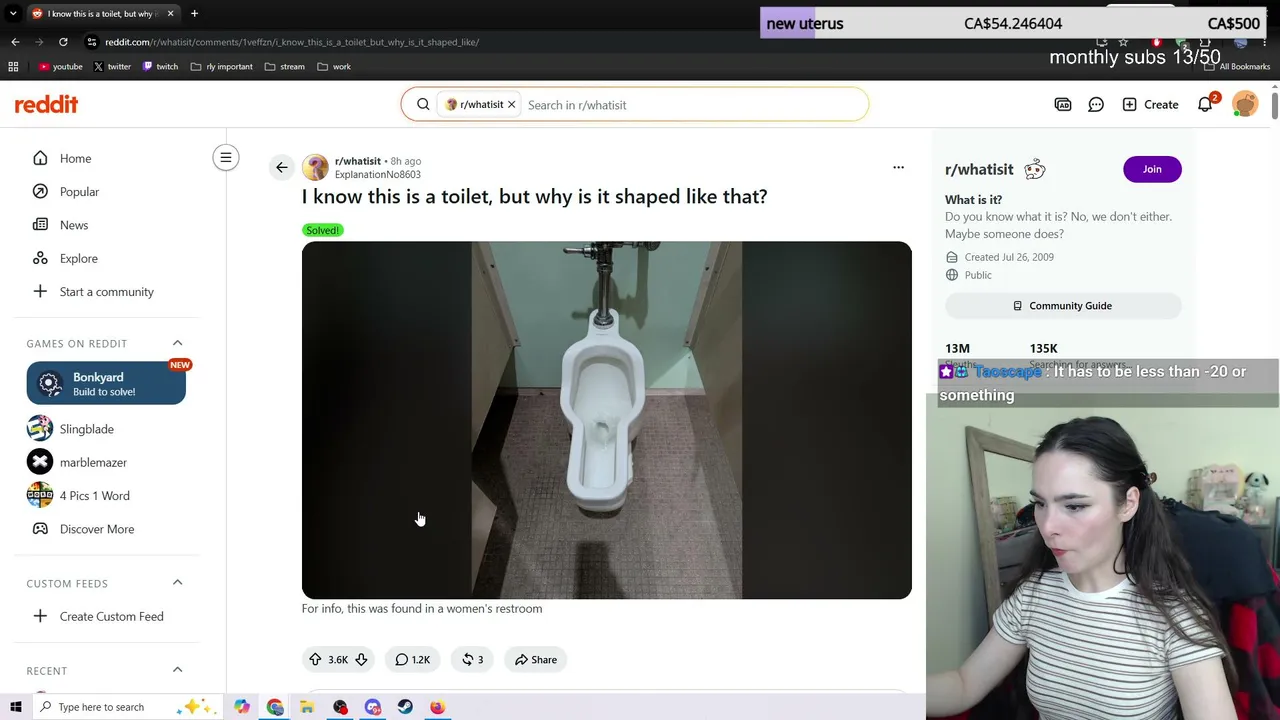1280x720 pixels.
Task: Open the post options menu
Action: 898,167
